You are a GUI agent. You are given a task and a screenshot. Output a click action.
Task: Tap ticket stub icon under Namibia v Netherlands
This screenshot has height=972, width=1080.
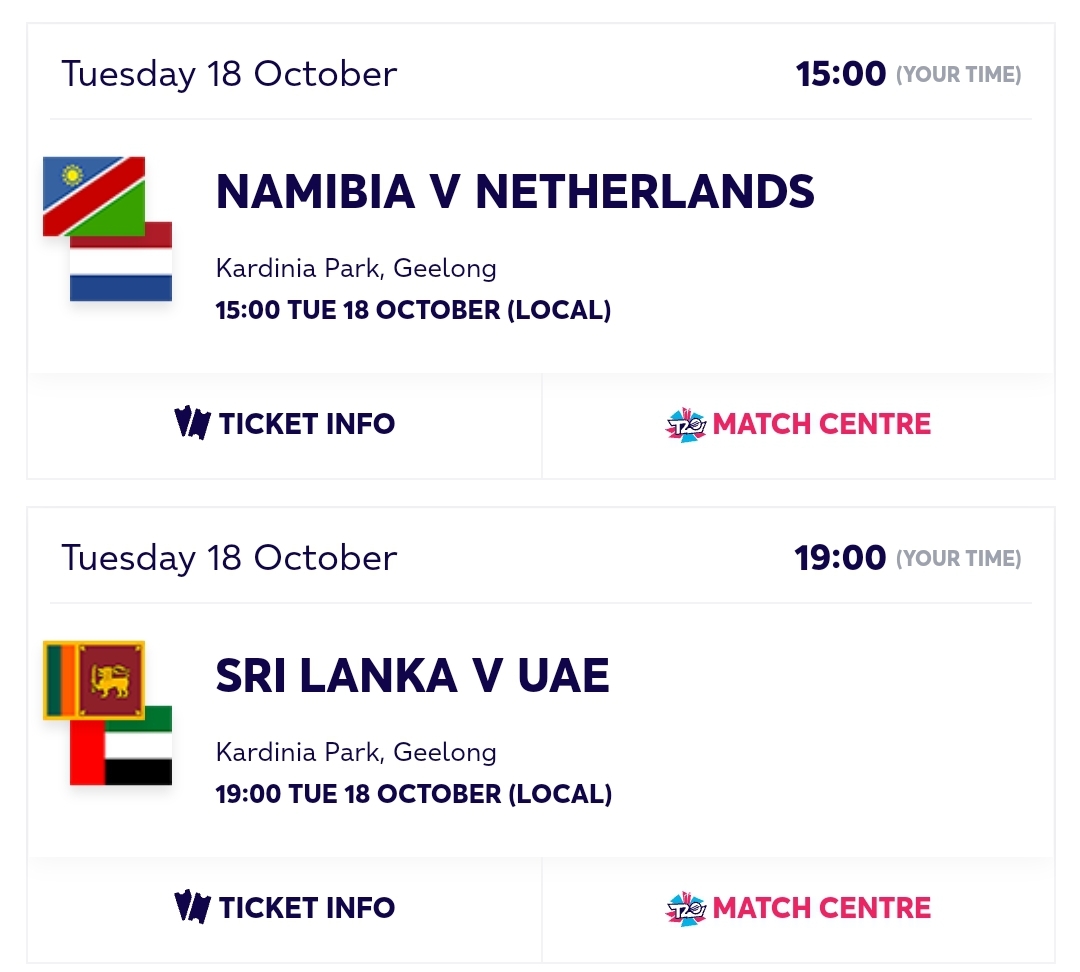[191, 424]
